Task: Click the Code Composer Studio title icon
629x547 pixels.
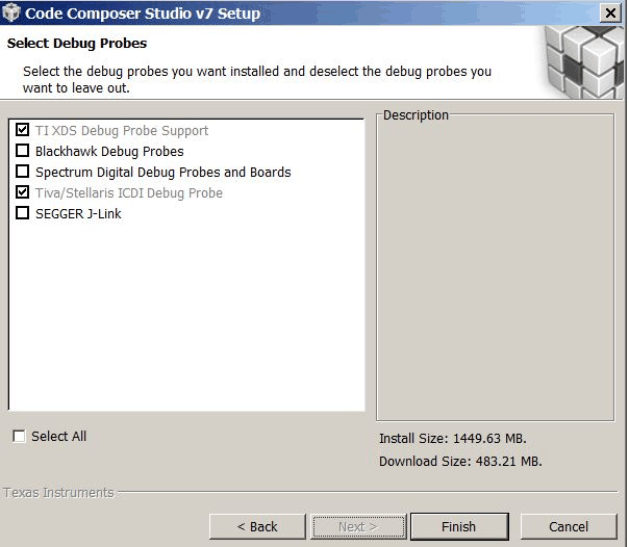Action: (11, 12)
